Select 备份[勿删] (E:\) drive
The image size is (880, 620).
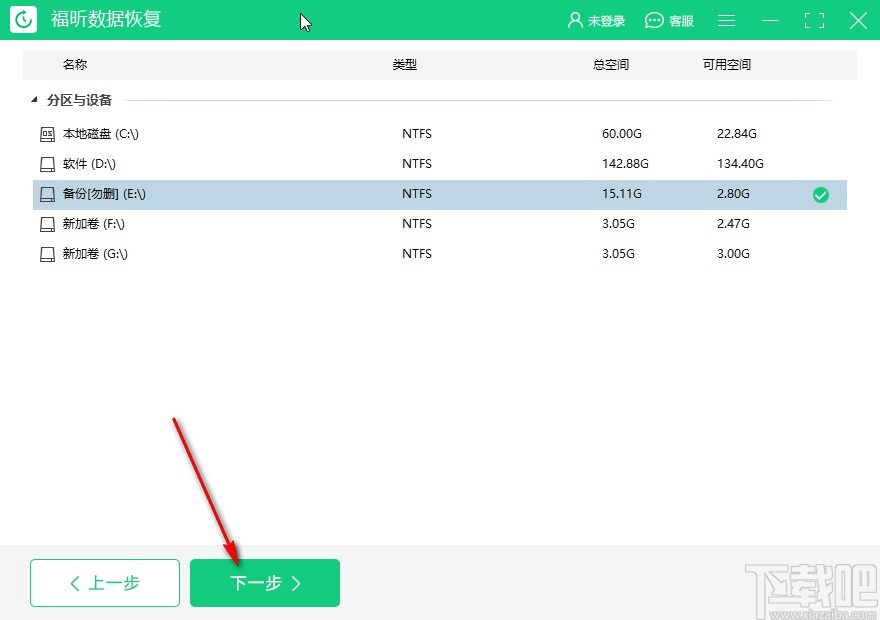(439, 194)
